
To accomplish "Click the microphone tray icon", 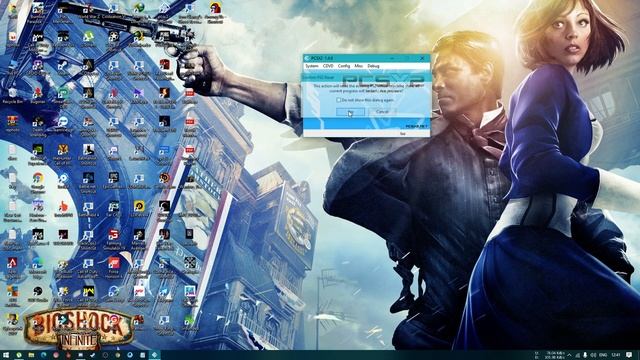I will 585,355.
